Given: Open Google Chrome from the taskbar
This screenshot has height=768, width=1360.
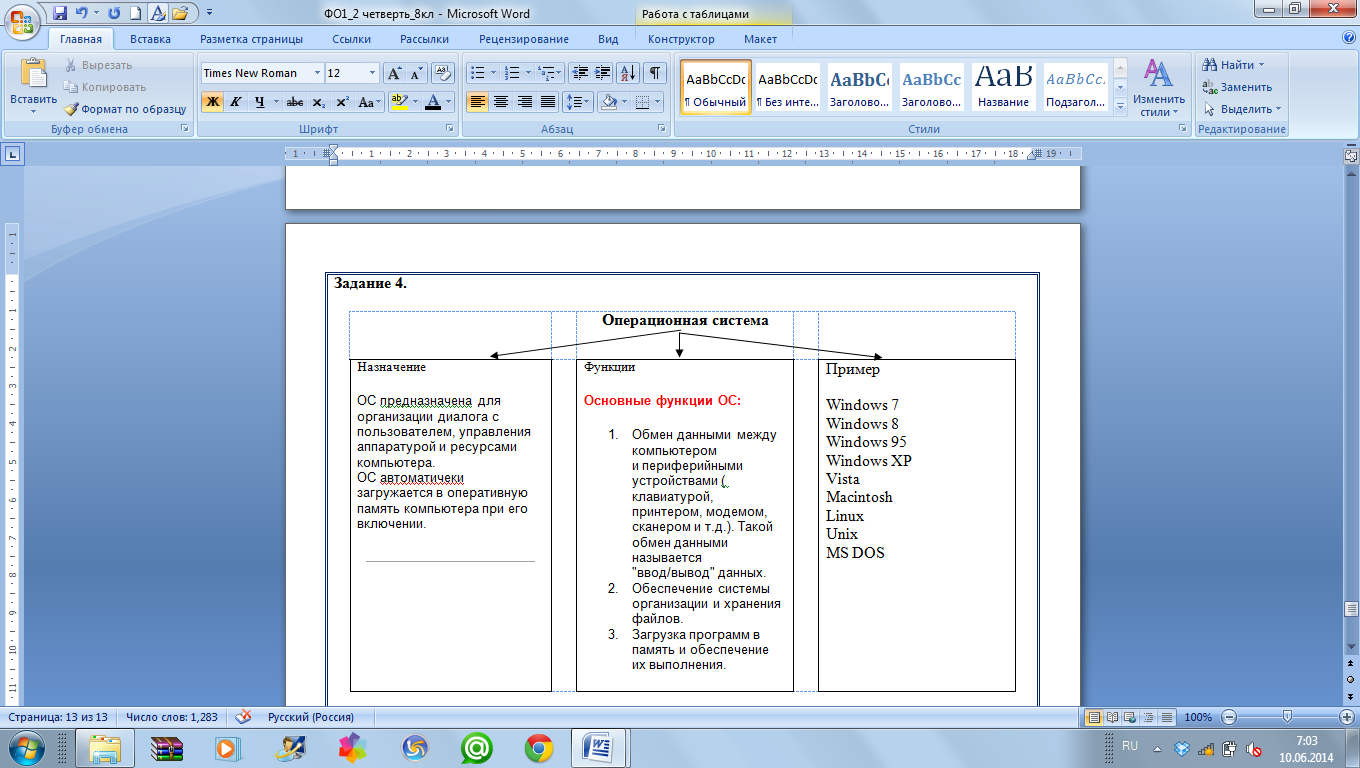Looking at the screenshot, I should (539, 747).
